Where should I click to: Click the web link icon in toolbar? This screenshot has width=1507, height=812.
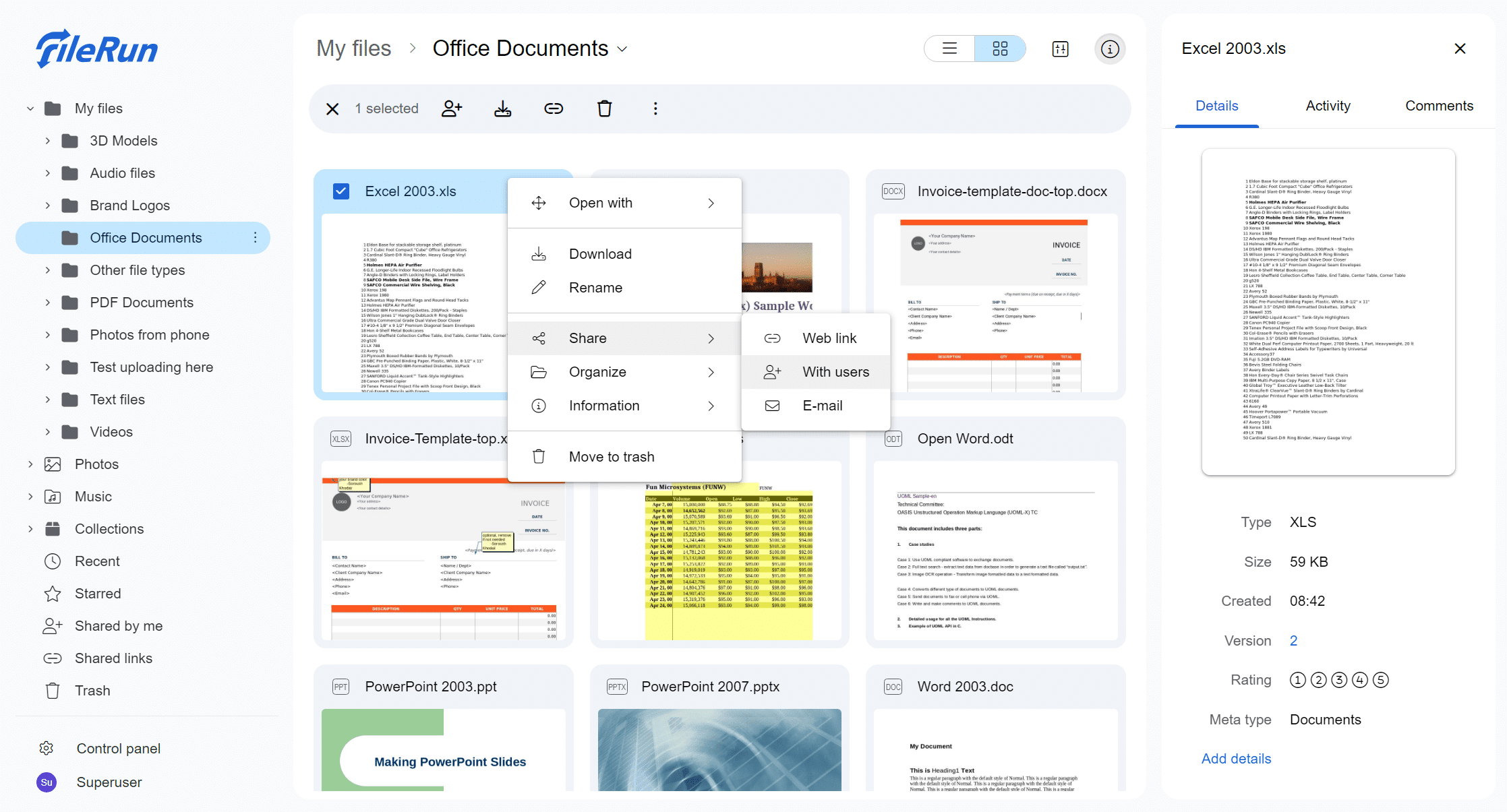pos(554,108)
